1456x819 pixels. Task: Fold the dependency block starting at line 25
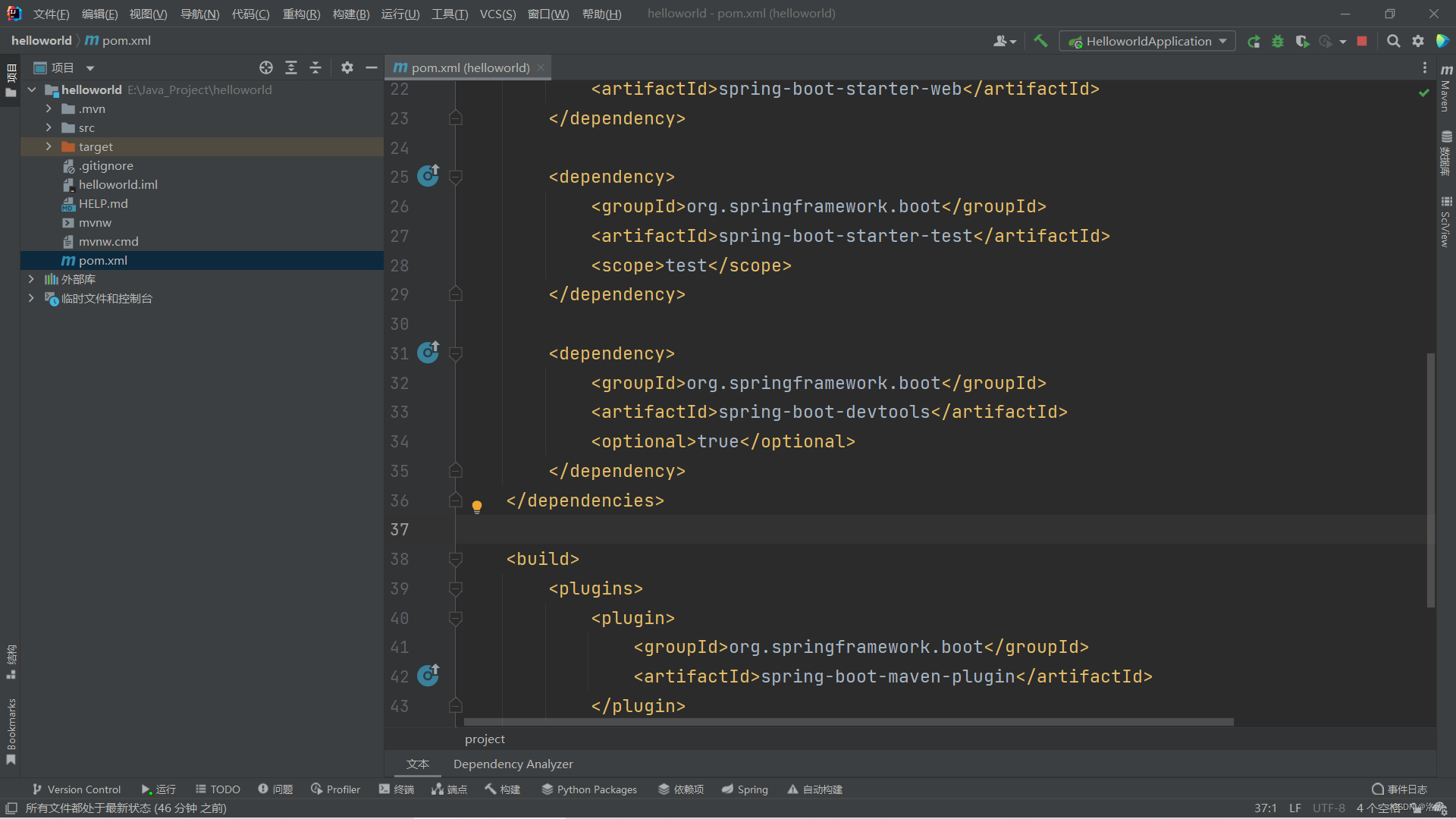click(x=456, y=177)
